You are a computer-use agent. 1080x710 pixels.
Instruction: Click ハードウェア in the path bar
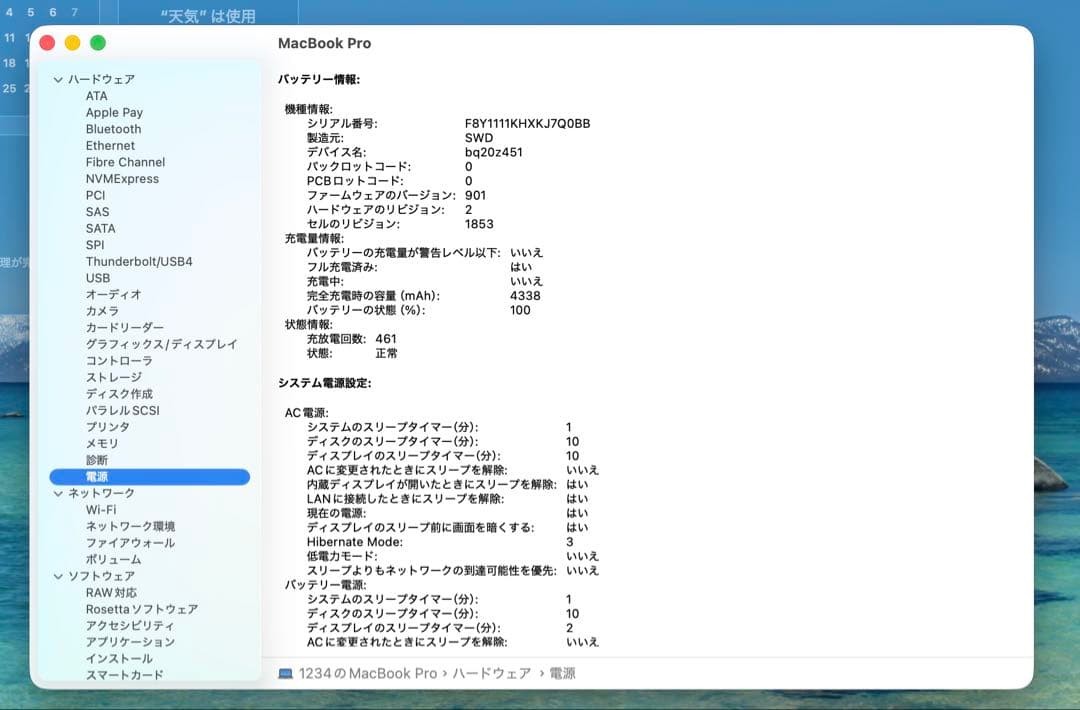click(x=492, y=674)
